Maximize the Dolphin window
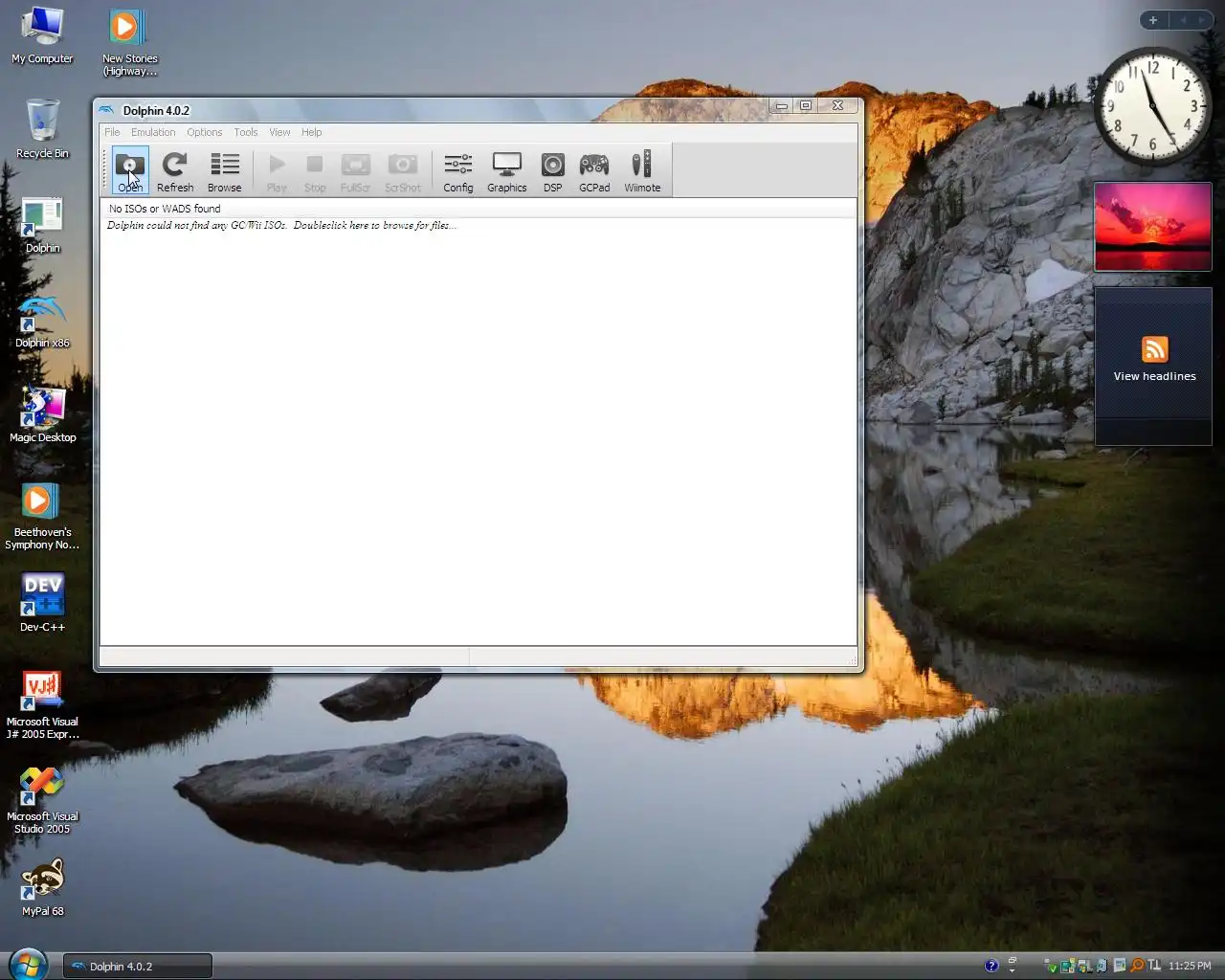Viewport: 1225px width, 980px height. coord(806,105)
